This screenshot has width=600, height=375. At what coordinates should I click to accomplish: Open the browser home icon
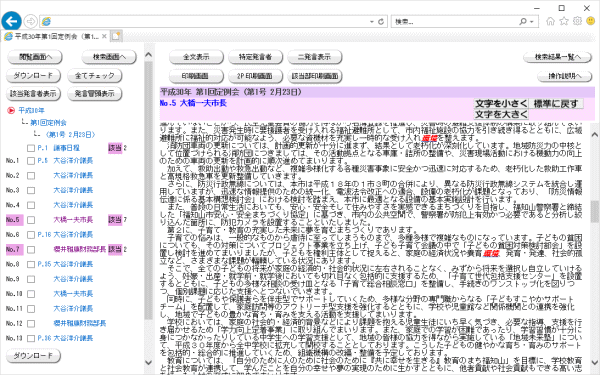tap(550, 21)
